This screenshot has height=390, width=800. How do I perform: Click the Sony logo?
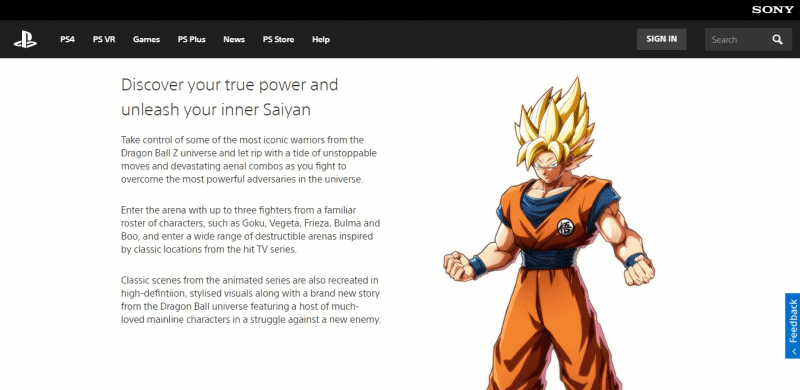772,10
